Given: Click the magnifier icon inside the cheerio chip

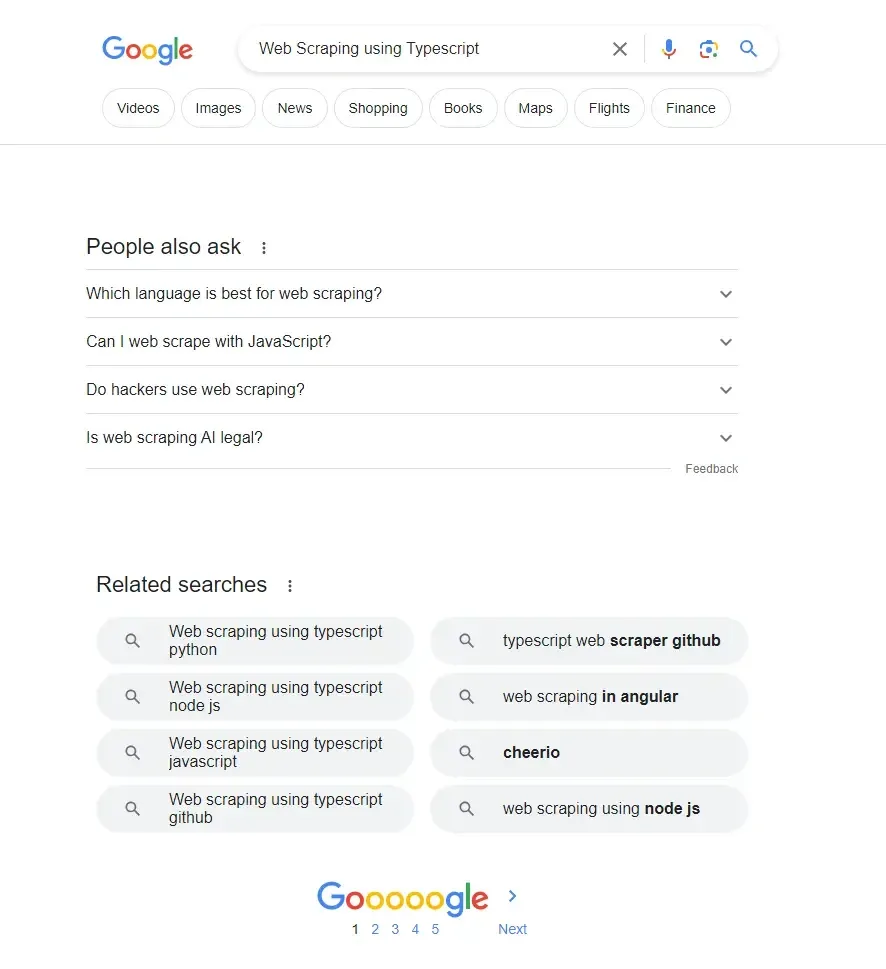Looking at the screenshot, I should click(x=466, y=752).
